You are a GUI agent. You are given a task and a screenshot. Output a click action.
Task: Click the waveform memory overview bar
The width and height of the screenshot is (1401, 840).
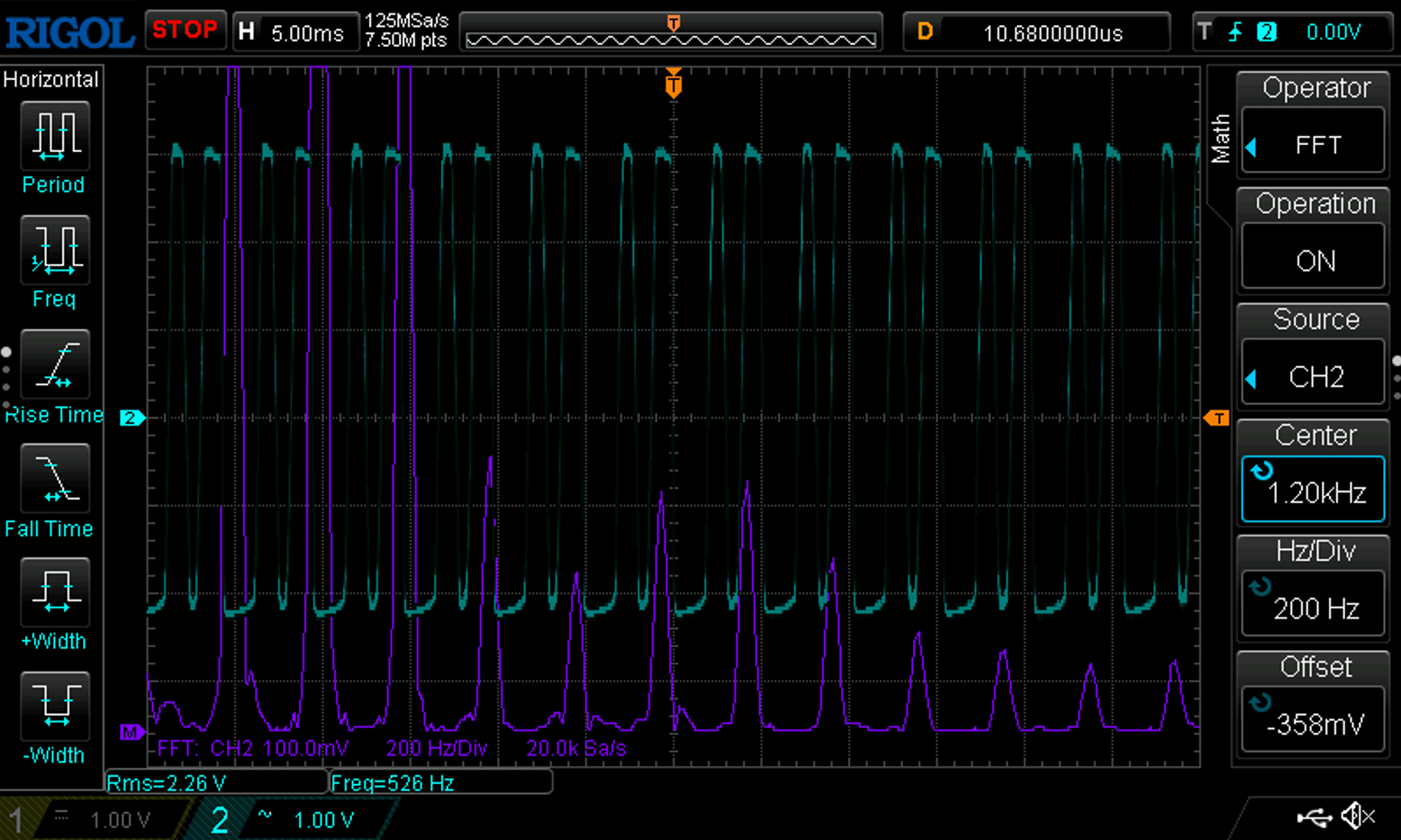[x=671, y=32]
